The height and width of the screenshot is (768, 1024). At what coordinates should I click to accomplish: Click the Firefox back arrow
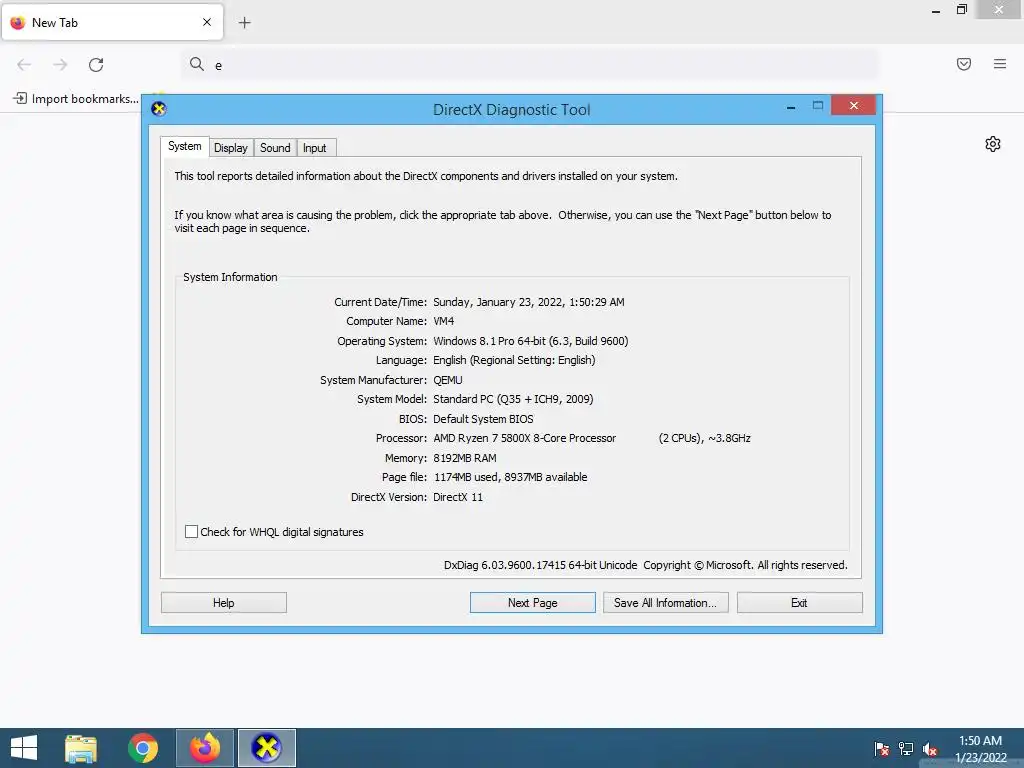point(24,65)
